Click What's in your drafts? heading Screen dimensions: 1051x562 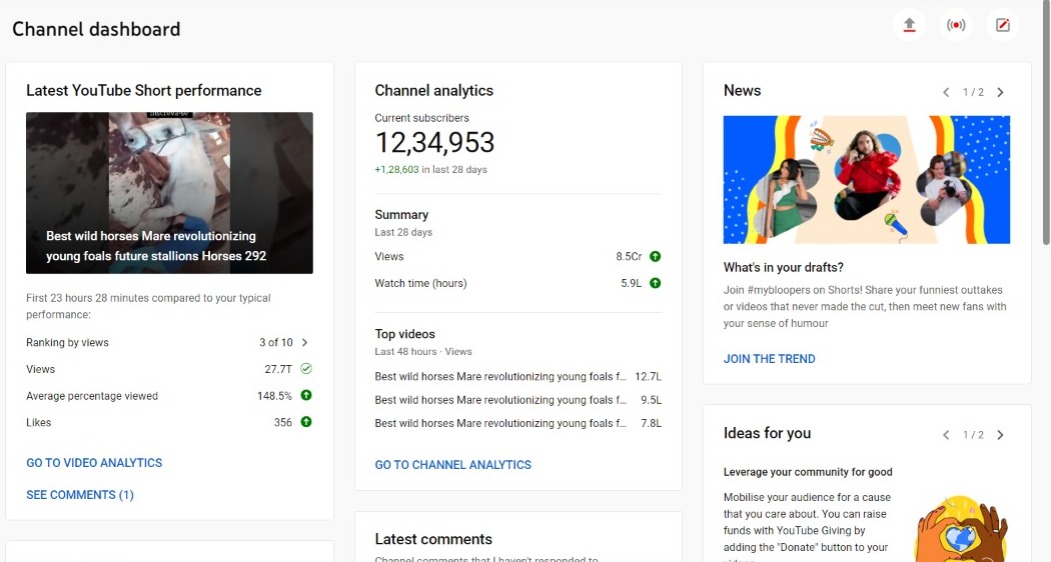point(784,267)
